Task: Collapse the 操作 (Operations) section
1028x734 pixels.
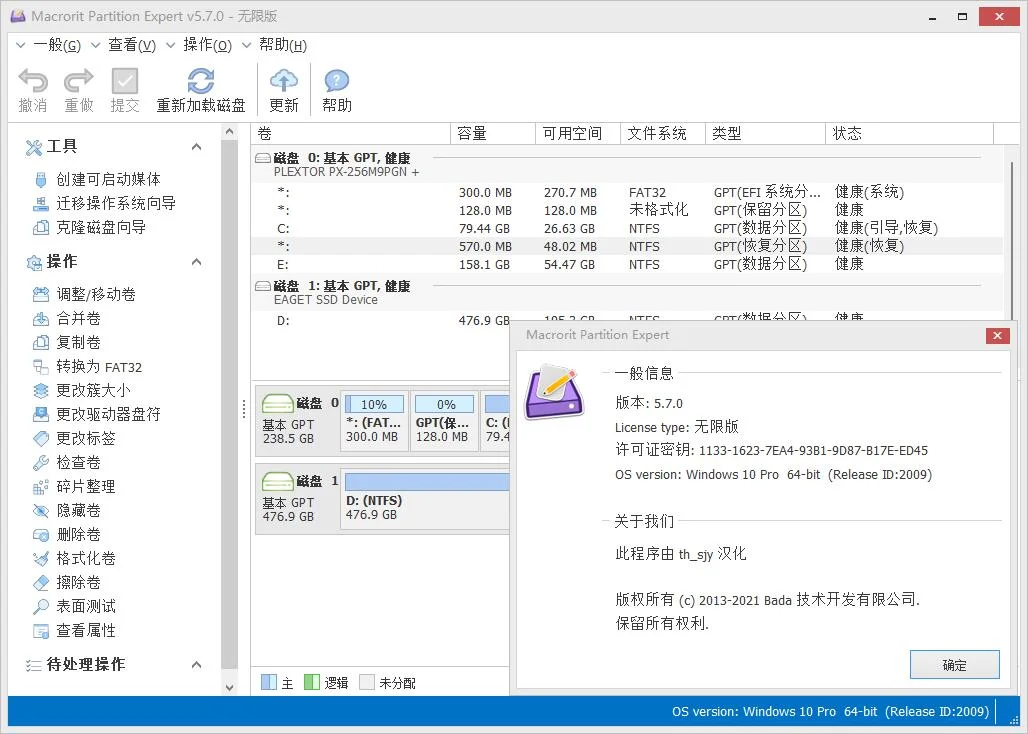Action: (197, 262)
